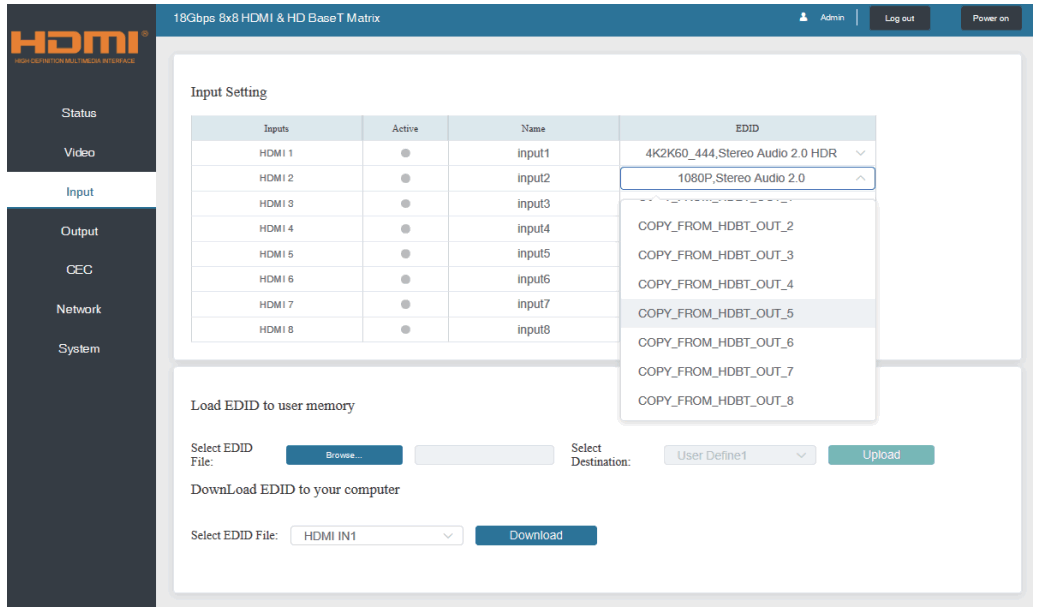This screenshot has height=613, width=1041.
Task: Log out of the admin session
Action: pos(898,17)
